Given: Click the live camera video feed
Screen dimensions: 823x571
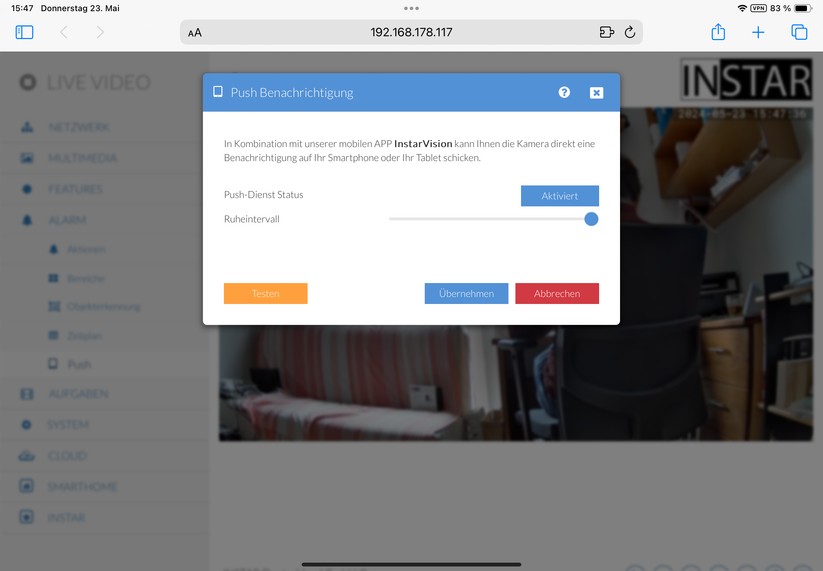Looking at the screenshot, I should 515,274.
